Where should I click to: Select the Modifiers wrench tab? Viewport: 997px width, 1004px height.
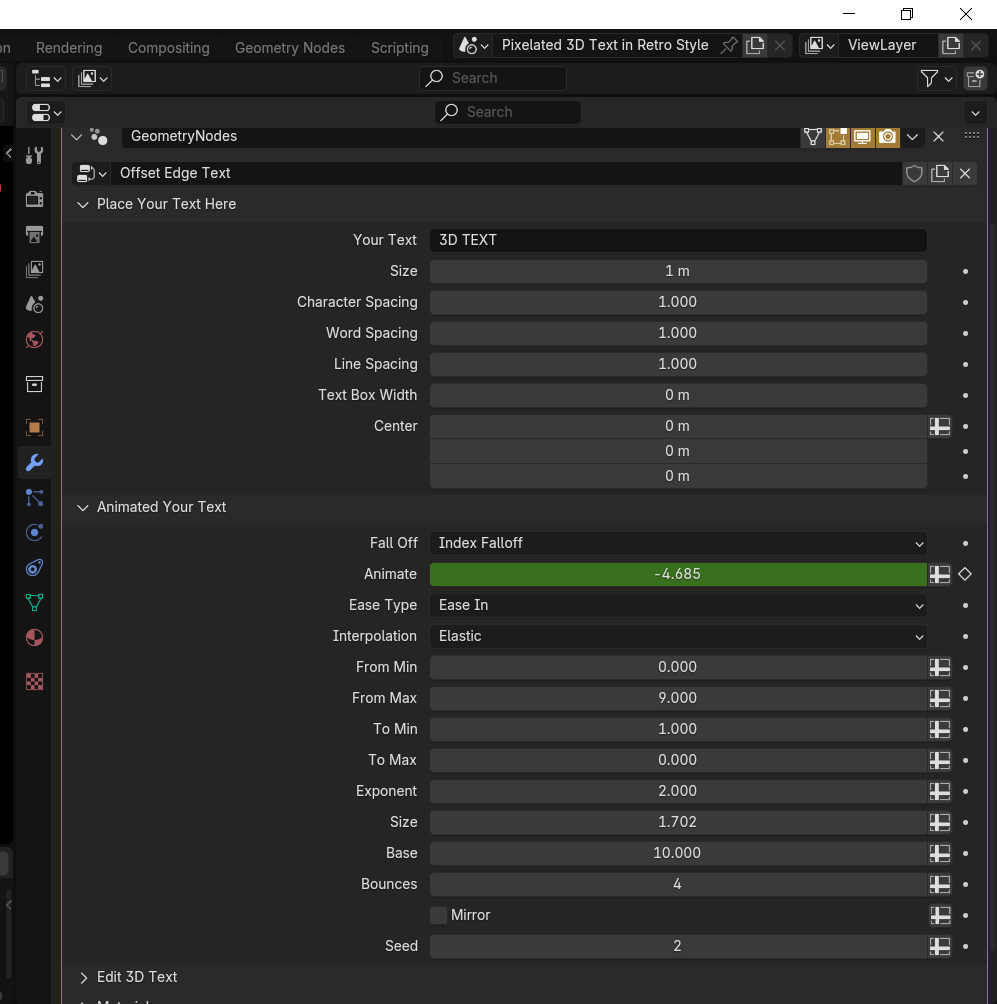click(35, 462)
